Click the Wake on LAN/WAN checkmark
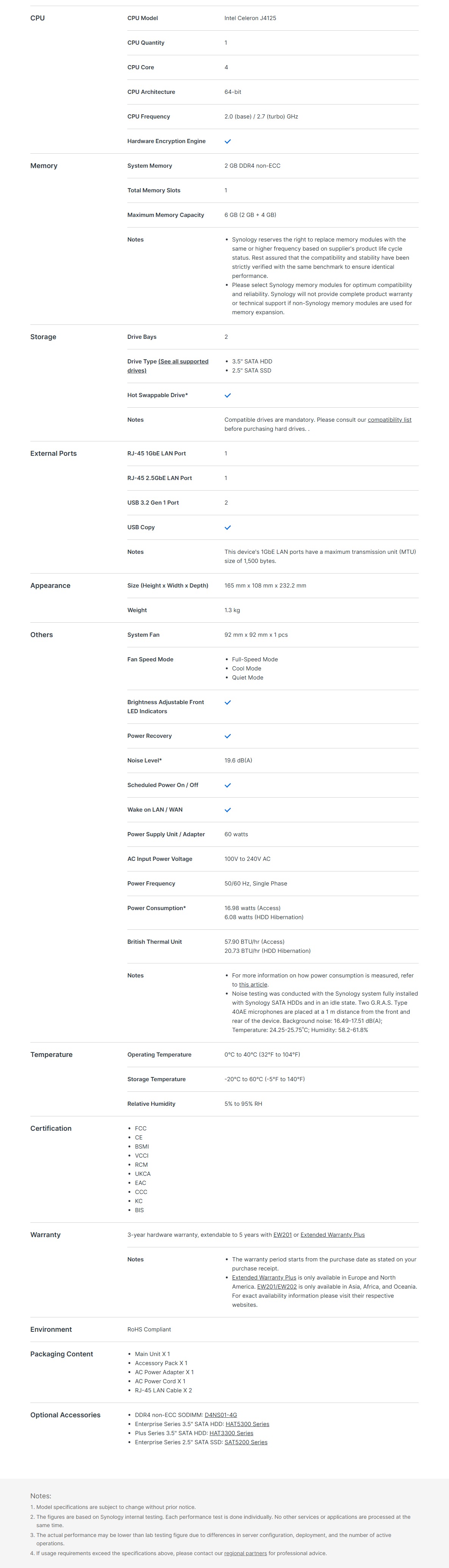Screen dimensions: 449x1568 click(x=228, y=810)
